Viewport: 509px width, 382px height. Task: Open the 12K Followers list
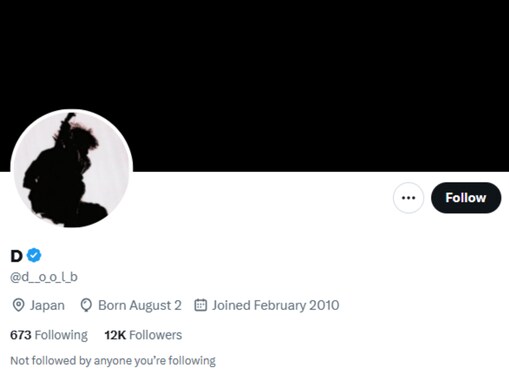click(x=143, y=335)
